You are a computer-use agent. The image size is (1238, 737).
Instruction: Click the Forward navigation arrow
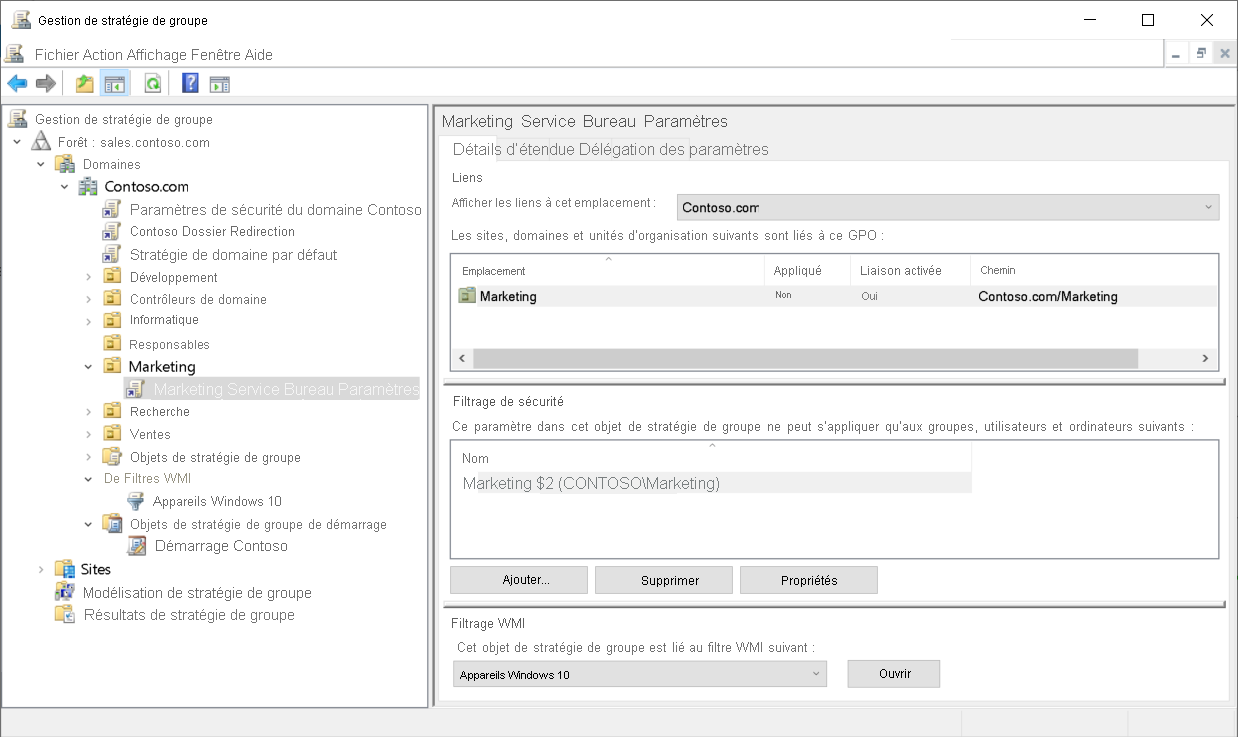pos(45,83)
